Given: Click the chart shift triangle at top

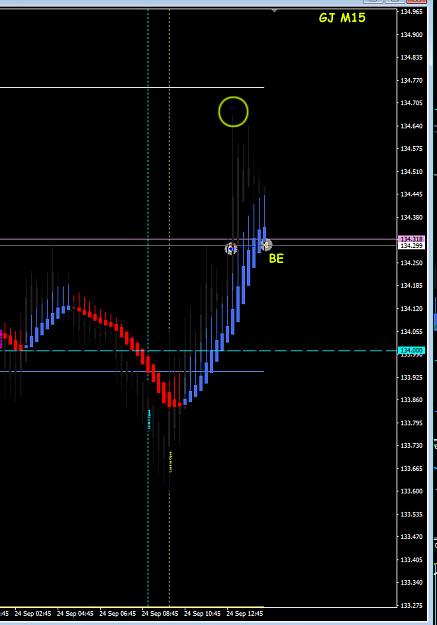Looking at the screenshot, I should pos(274,11).
